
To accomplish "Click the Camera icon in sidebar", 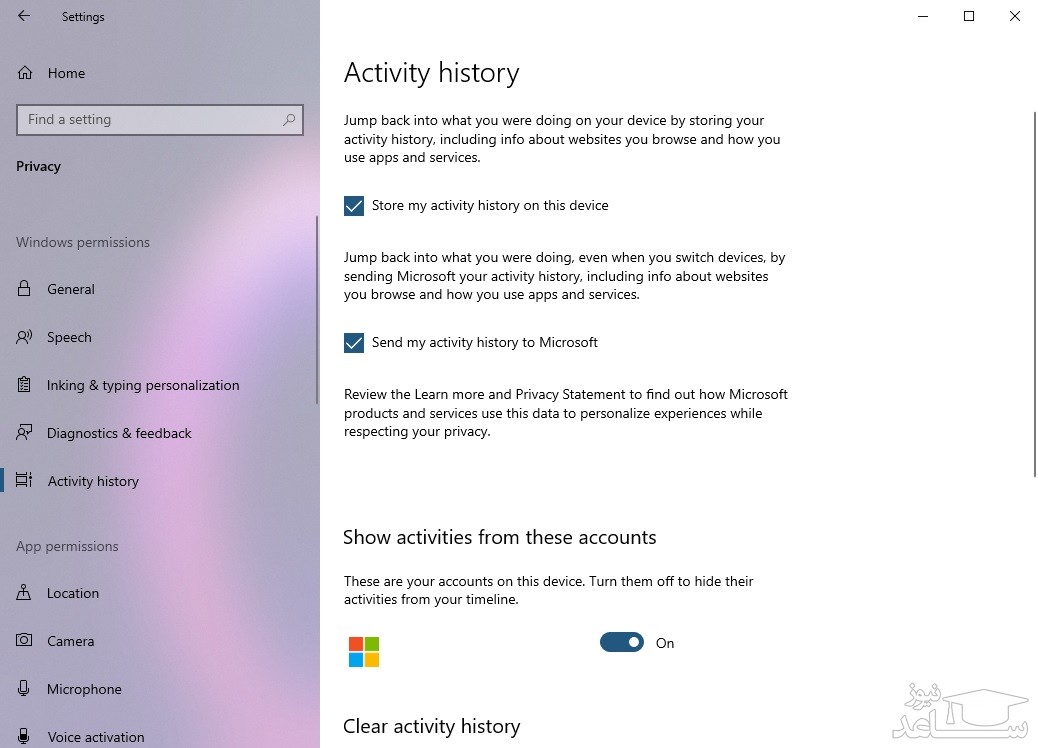I will 25,641.
